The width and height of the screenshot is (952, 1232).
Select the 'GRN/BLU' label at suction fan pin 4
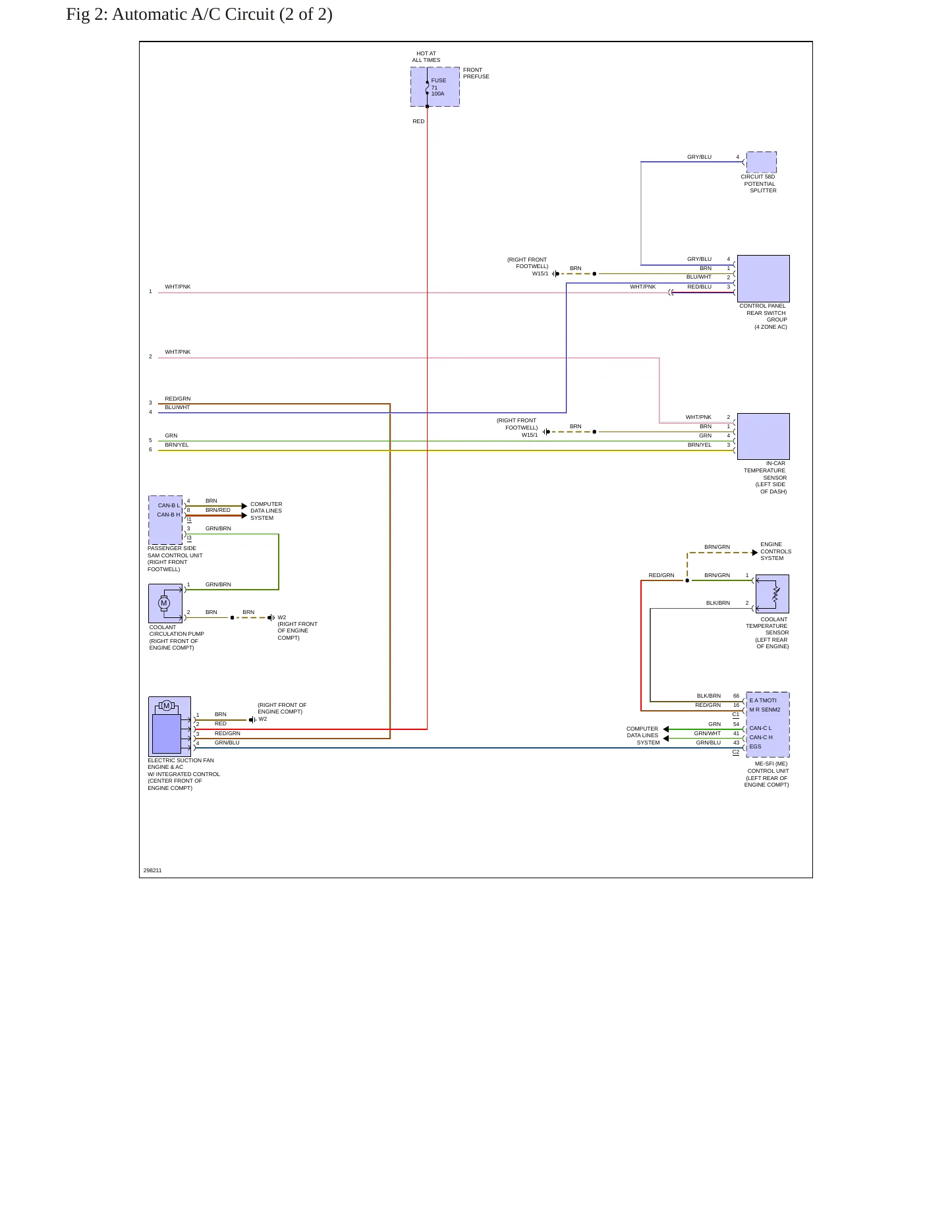pos(227,743)
